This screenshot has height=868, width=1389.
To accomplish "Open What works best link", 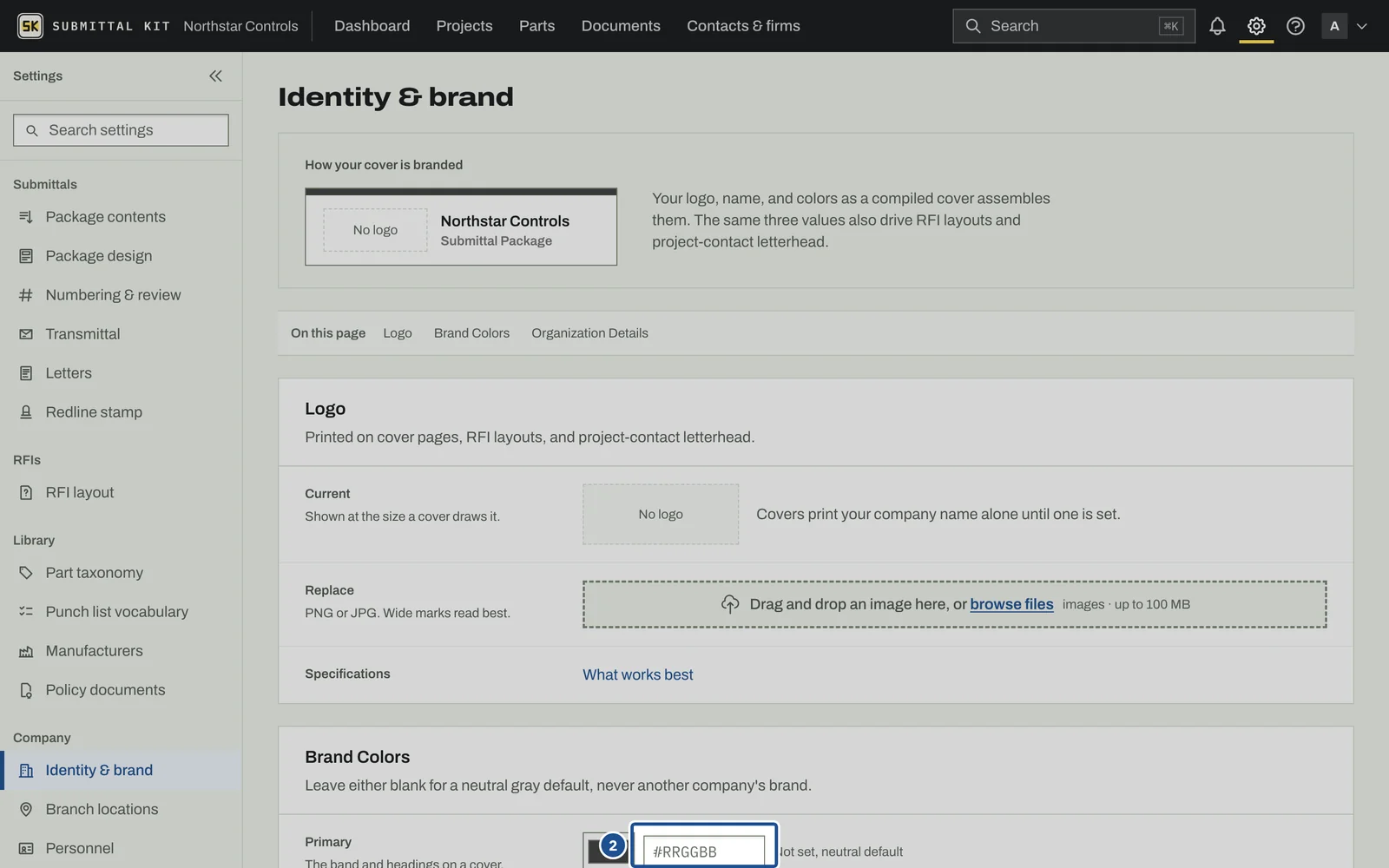I will (x=637, y=674).
